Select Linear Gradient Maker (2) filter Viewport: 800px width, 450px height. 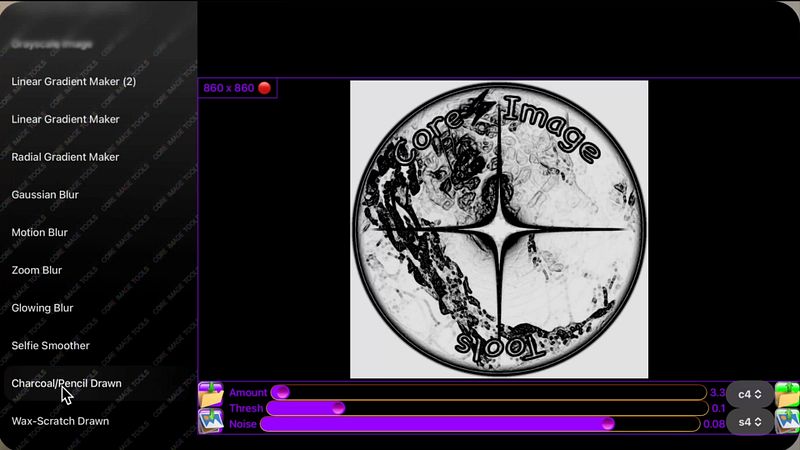tap(73, 82)
